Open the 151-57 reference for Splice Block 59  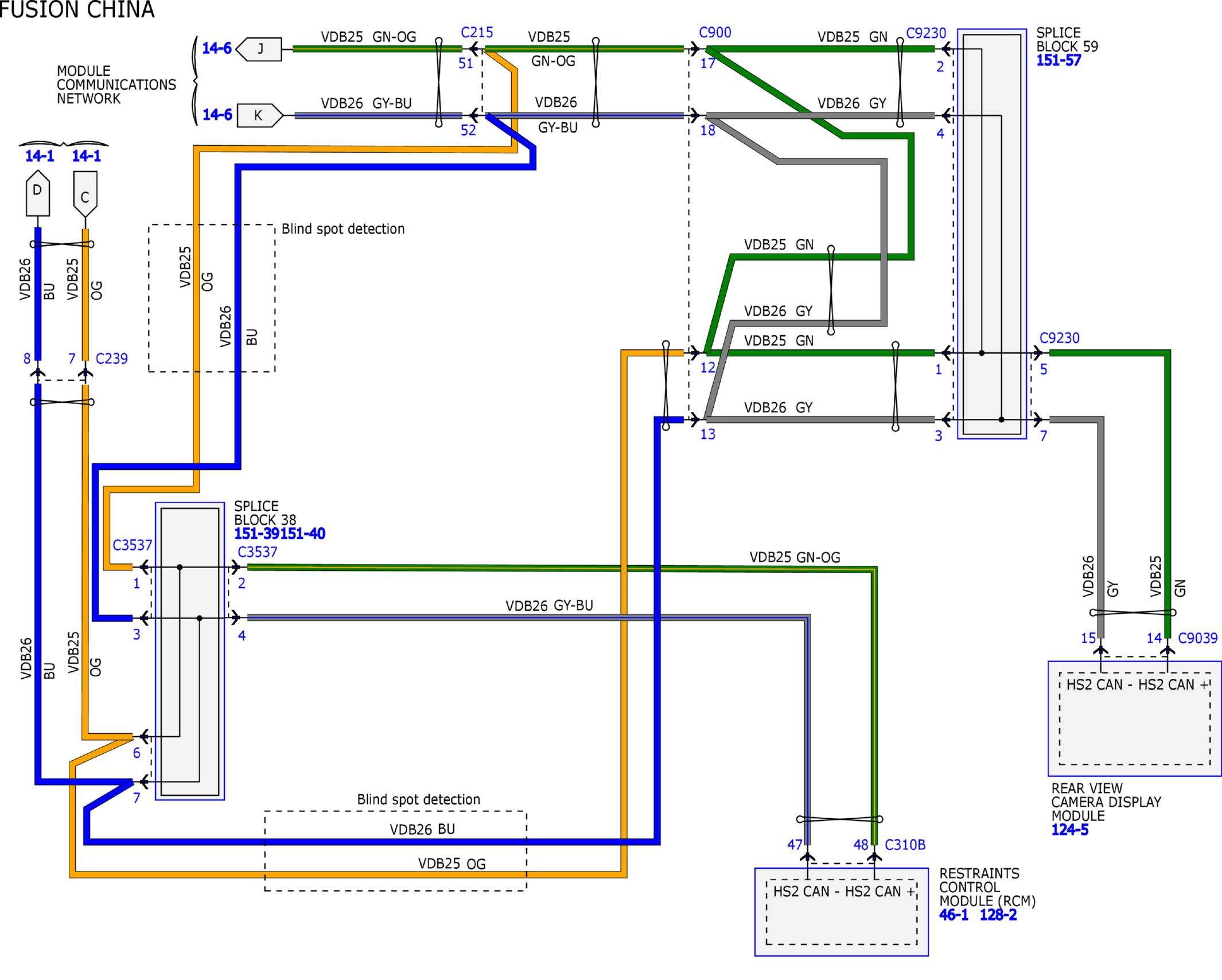(1058, 60)
